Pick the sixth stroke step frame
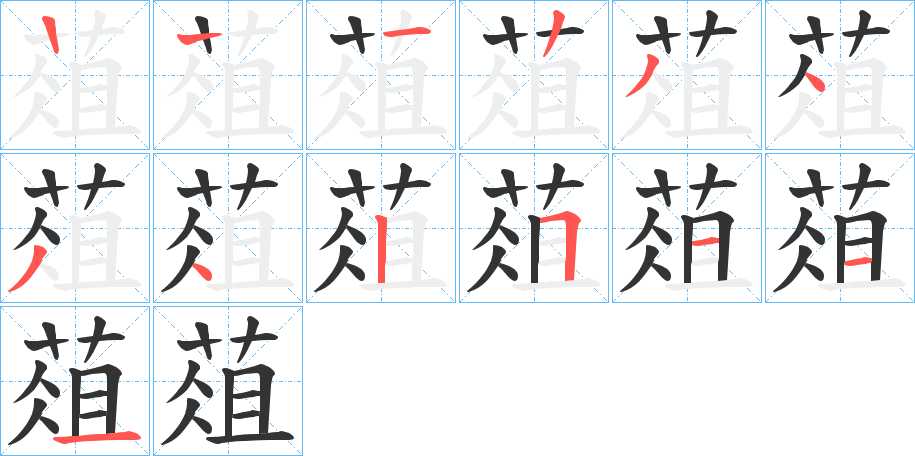Screen dimensions: 915x456 [x=840, y=75]
